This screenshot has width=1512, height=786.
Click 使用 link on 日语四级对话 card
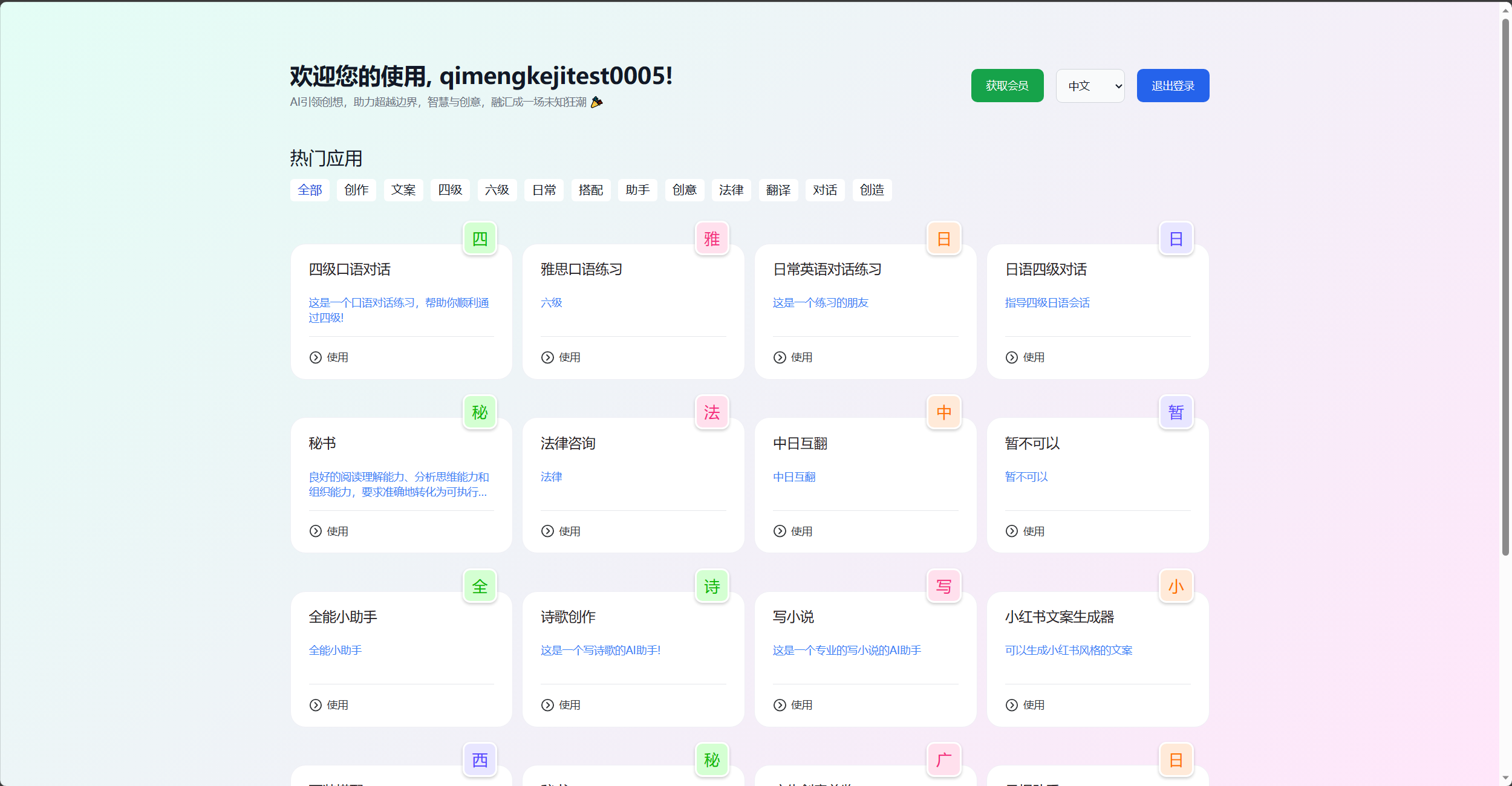point(1033,357)
